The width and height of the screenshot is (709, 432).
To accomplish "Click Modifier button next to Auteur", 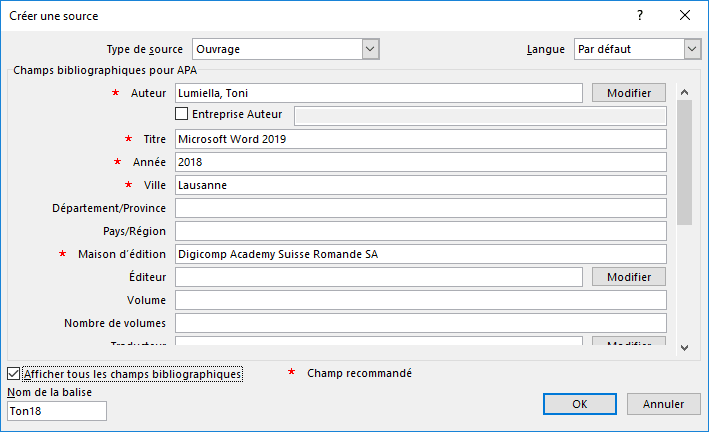I will click(x=629, y=93).
